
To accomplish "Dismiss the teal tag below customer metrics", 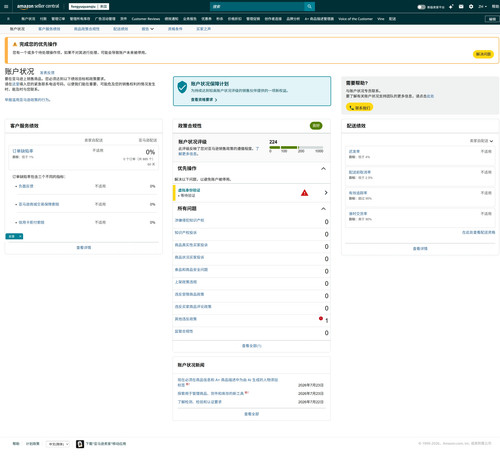I will (x=20, y=236).
